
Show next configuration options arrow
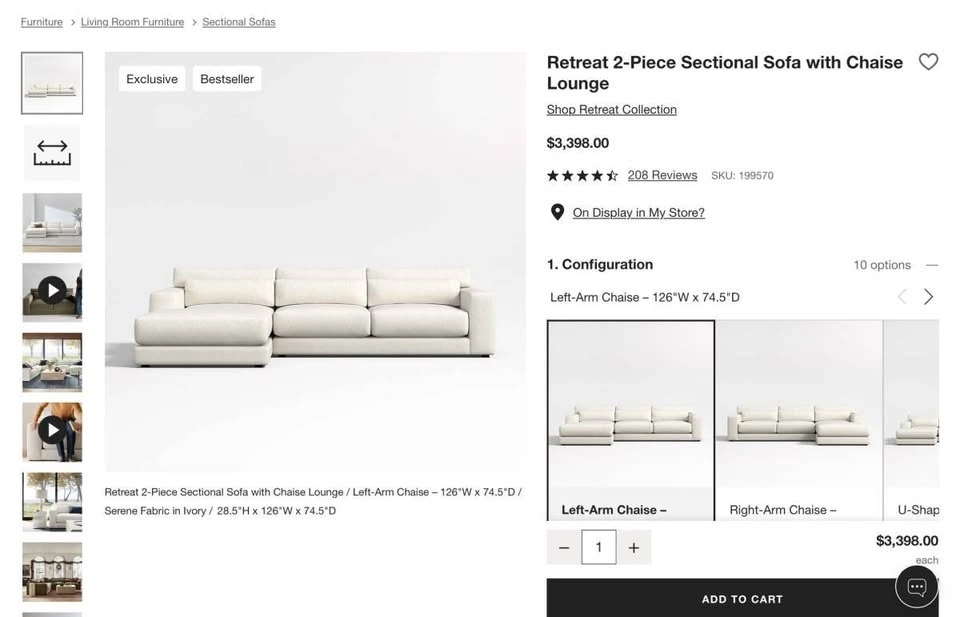point(928,297)
